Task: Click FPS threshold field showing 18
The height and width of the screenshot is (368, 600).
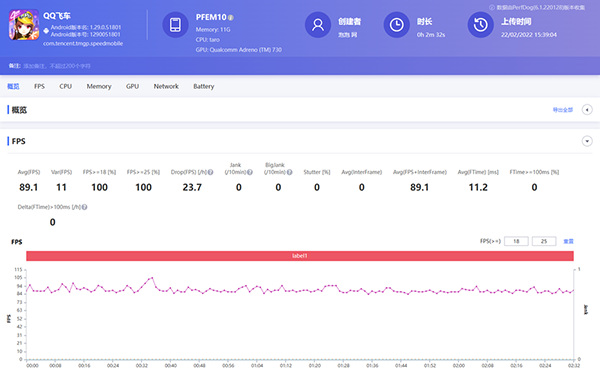Action: 516,241
